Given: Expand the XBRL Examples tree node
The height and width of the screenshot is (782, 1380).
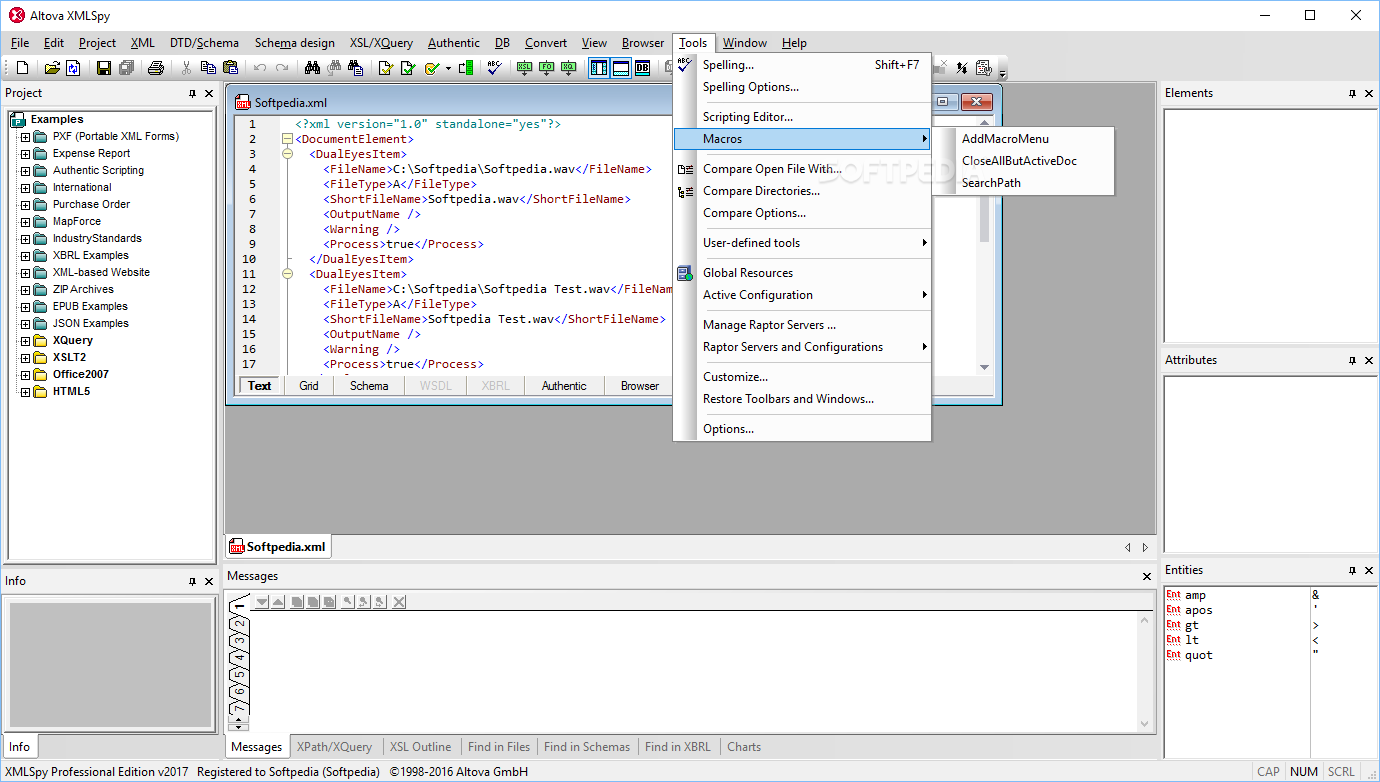Looking at the screenshot, I should (26, 256).
